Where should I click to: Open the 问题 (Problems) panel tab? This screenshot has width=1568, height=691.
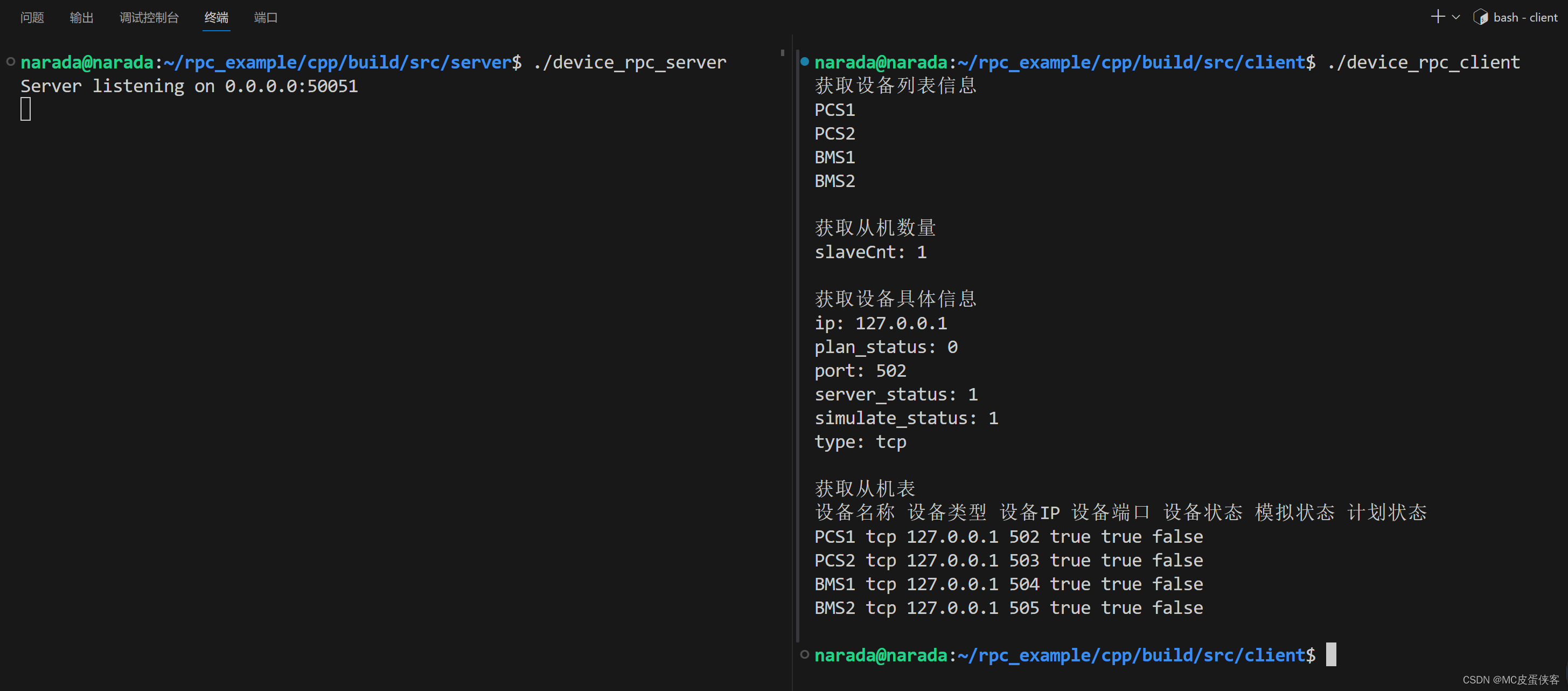point(32,18)
